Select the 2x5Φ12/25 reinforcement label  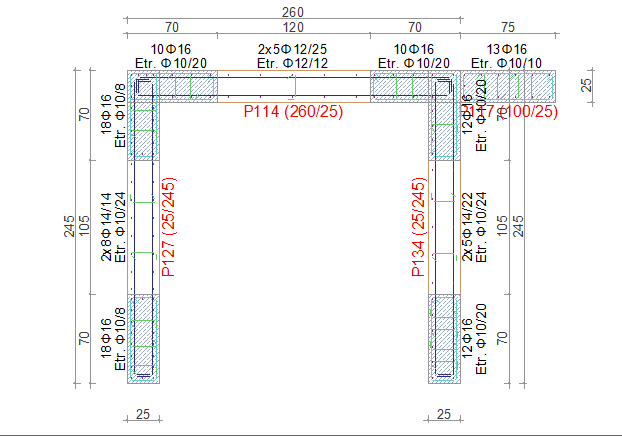pos(293,49)
